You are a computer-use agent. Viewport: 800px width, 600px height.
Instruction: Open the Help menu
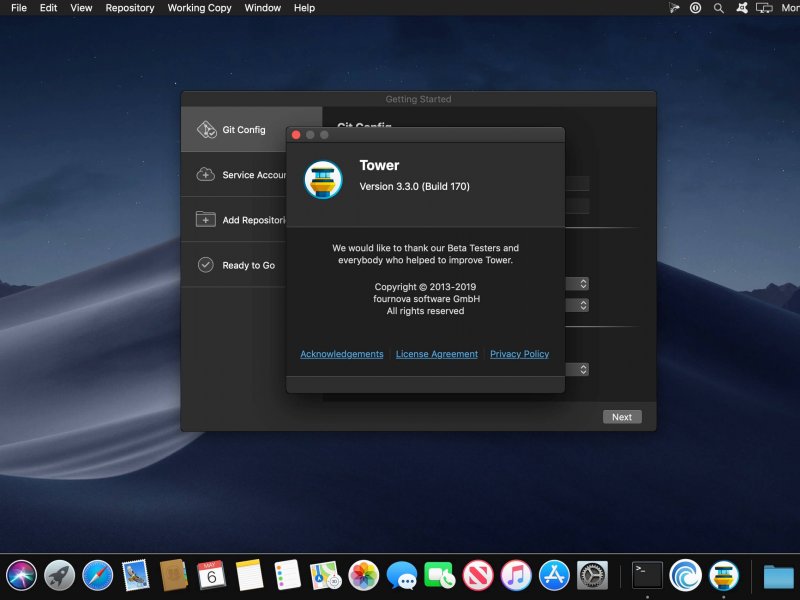click(304, 8)
